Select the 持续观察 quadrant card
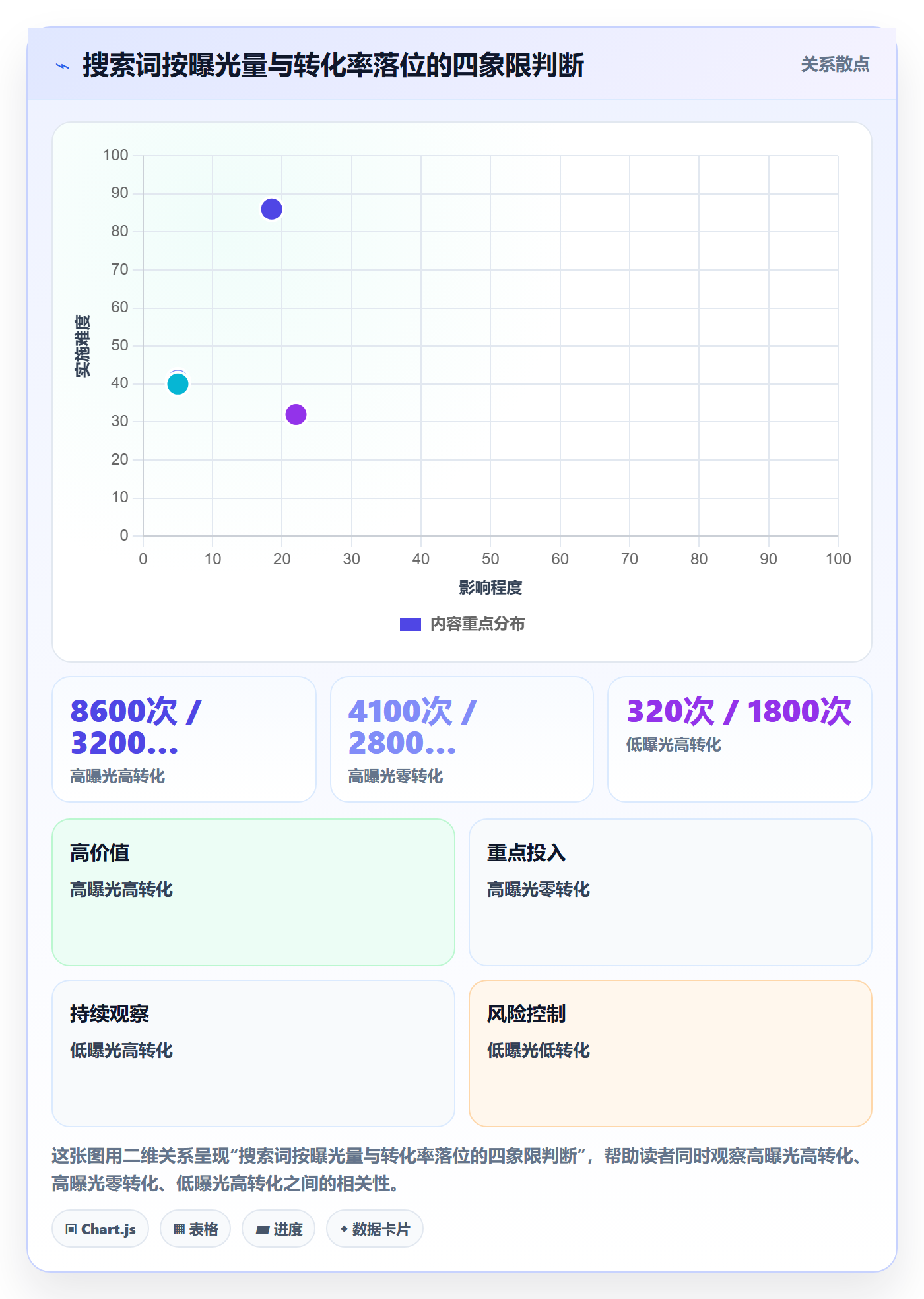The image size is (924, 1299). pos(253,1053)
